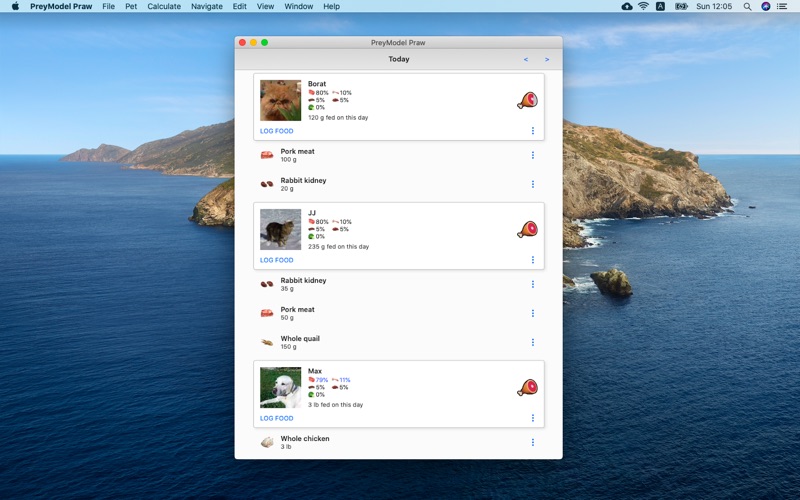800x500 pixels.
Task: Go to previous day with left arrow
Action: click(526, 60)
